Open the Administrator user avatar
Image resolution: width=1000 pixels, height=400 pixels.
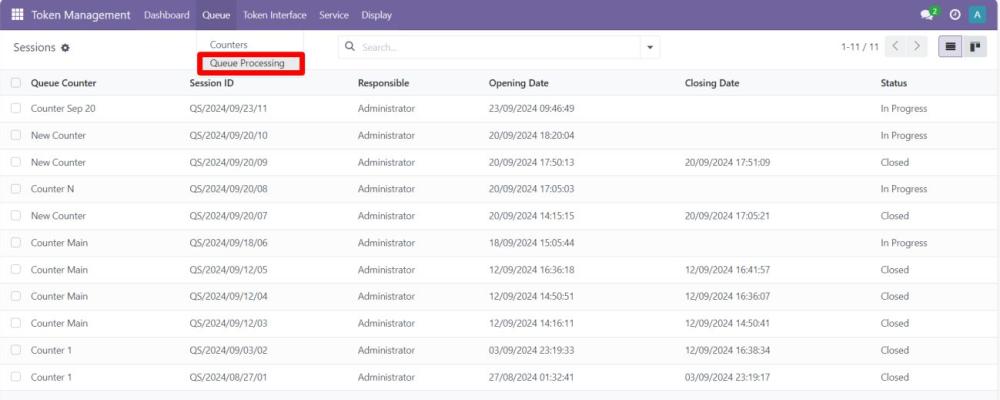point(977,15)
